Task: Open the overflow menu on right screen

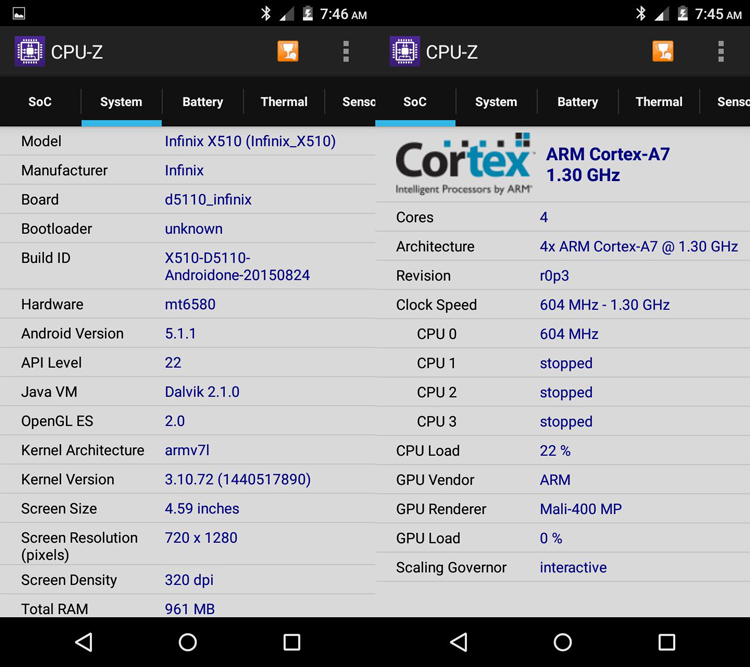Action: coord(721,51)
